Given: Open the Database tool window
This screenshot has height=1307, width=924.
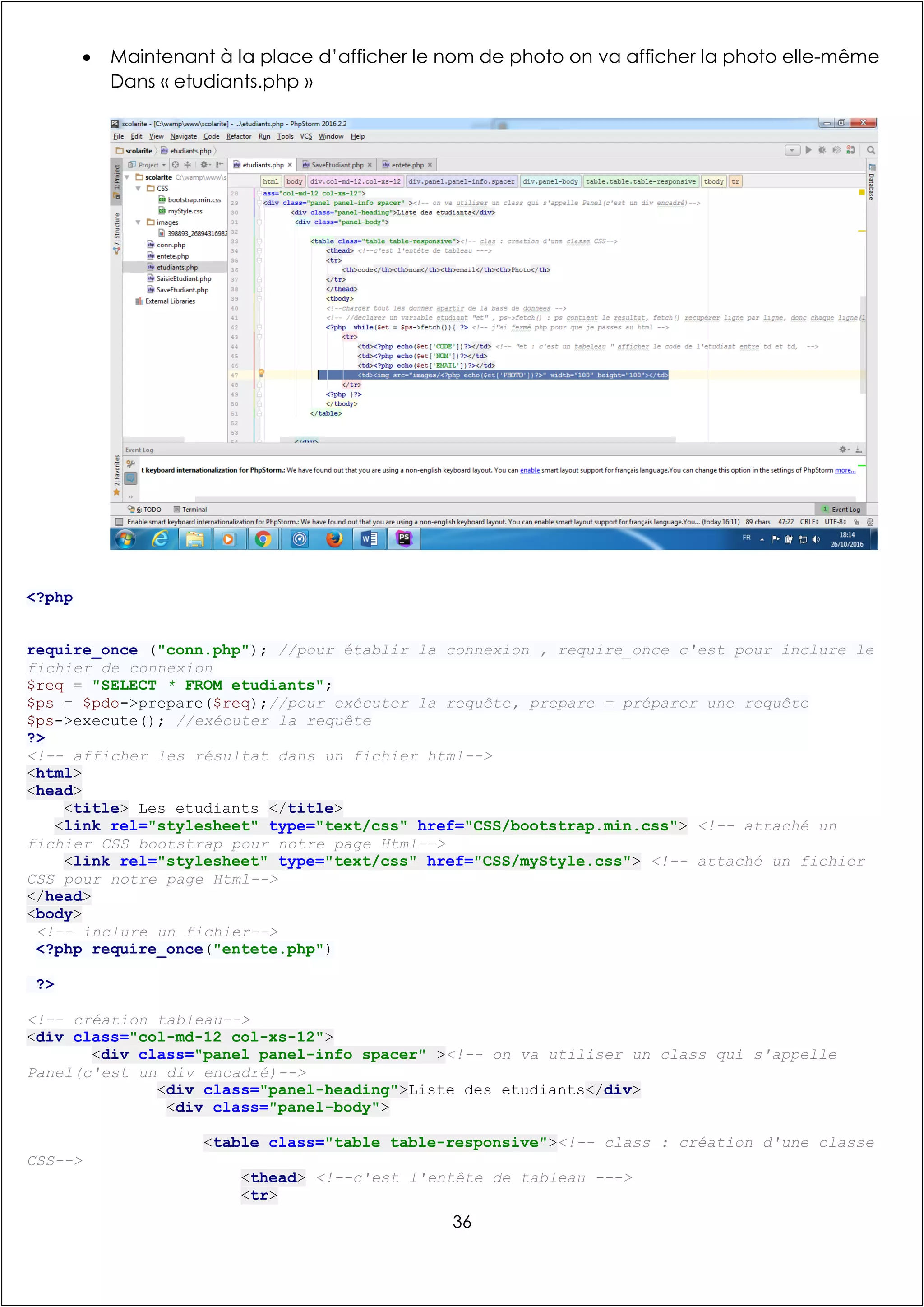Looking at the screenshot, I should (x=871, y=181).
